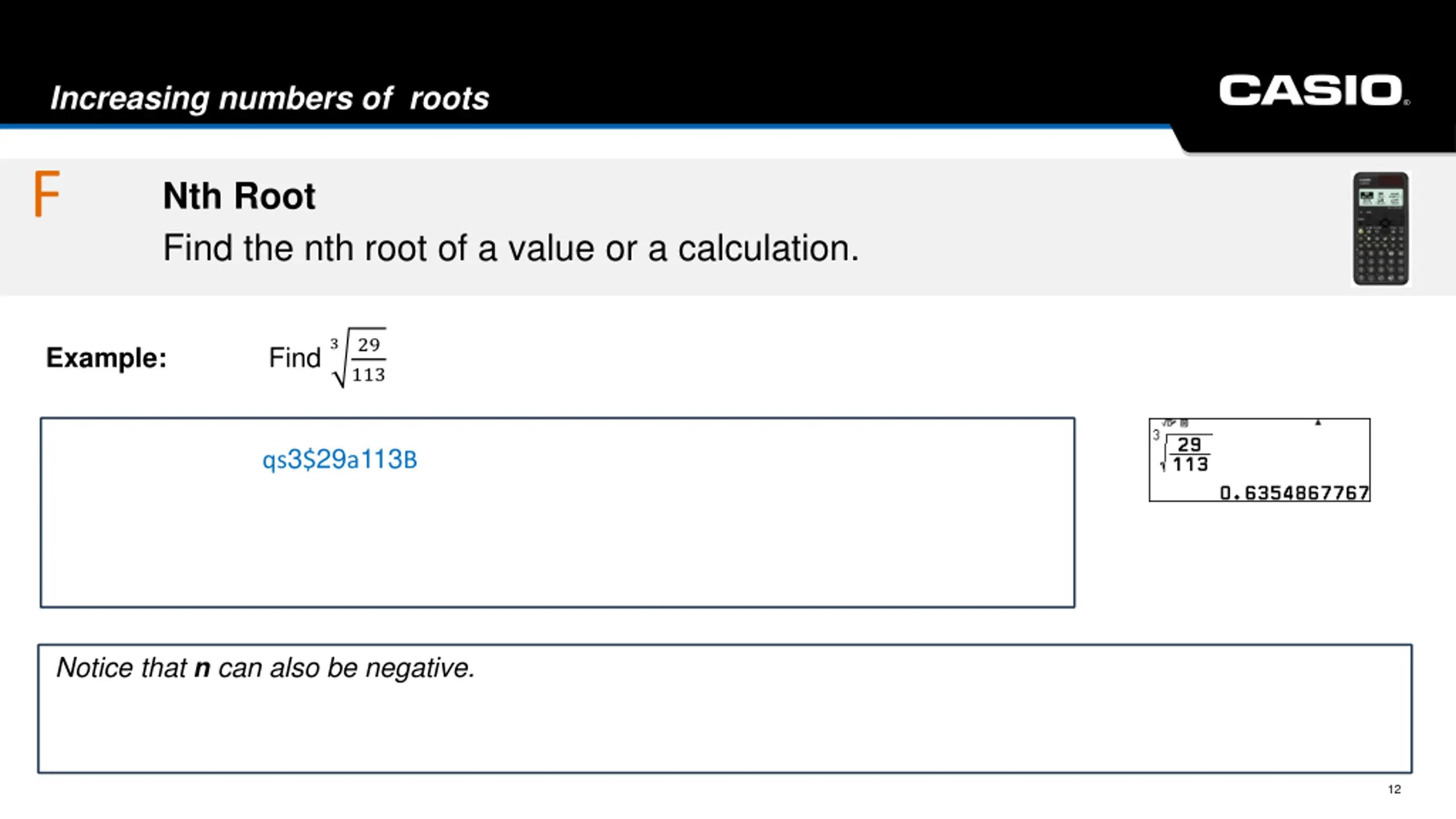Click the text Notice that n can also be negative
Viewport: 1456px width, 819px height.
266,668
